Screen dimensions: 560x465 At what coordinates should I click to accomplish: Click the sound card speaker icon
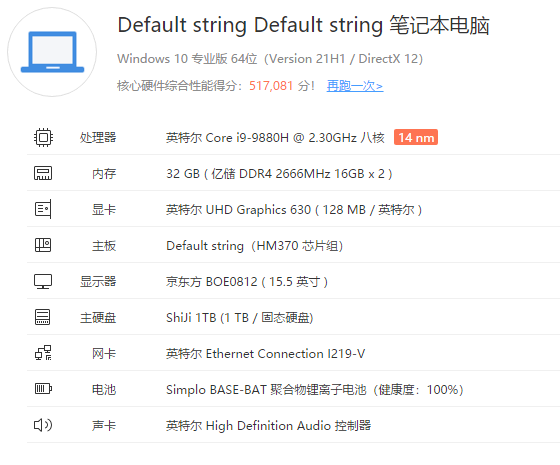(43, 425)
